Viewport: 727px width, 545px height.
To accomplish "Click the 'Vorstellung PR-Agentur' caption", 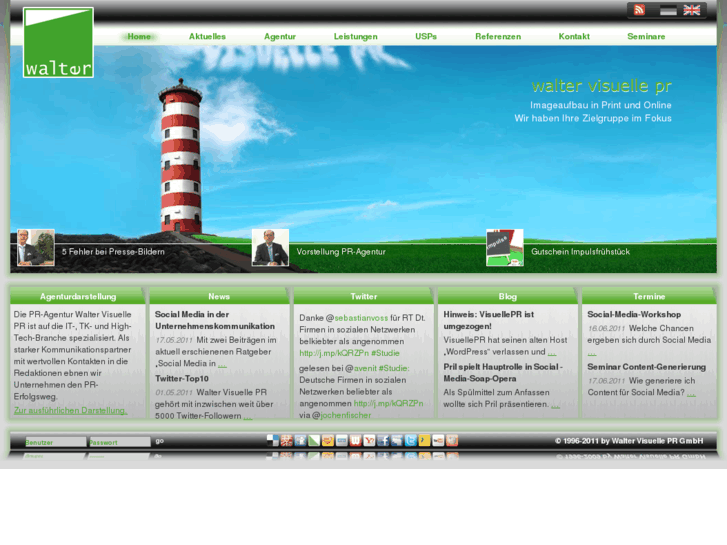I will pyautogui.click(x=341, y=251).
